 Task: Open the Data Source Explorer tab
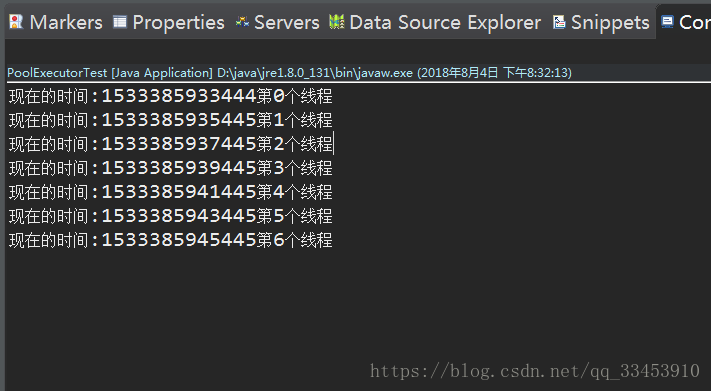(435, 22)
